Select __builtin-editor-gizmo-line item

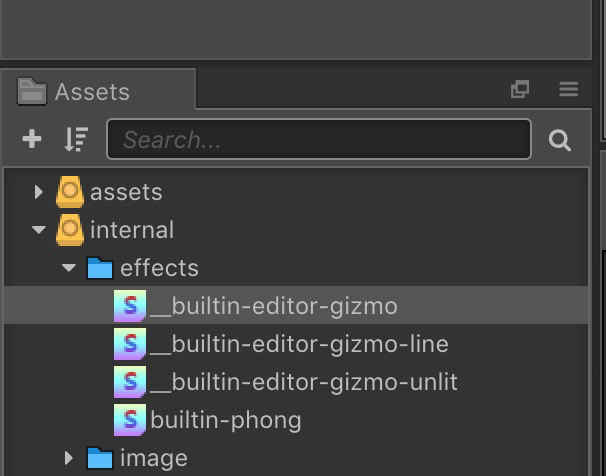click(x=299, y=344)
